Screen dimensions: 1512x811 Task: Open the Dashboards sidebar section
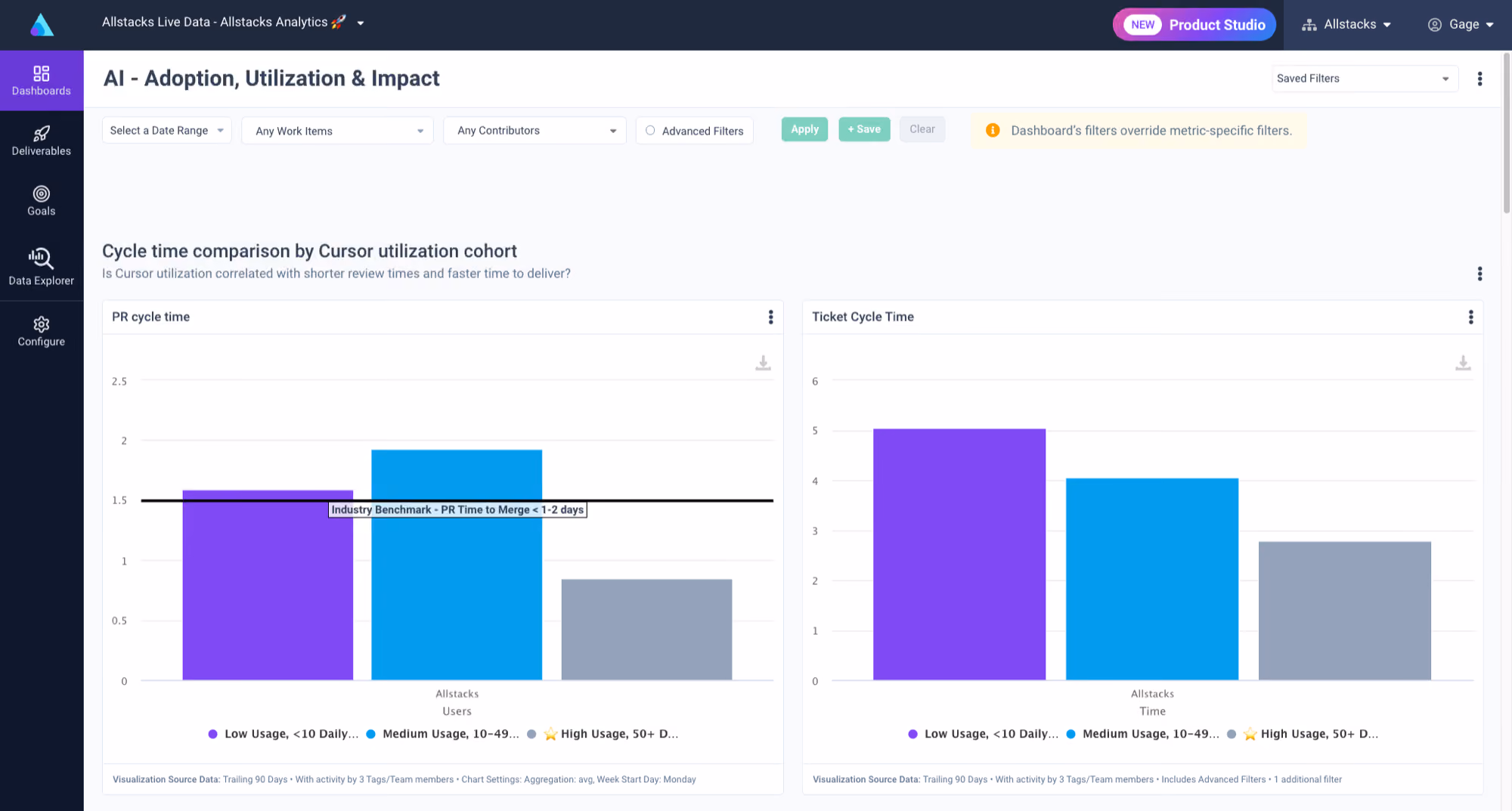pos(42,81)
